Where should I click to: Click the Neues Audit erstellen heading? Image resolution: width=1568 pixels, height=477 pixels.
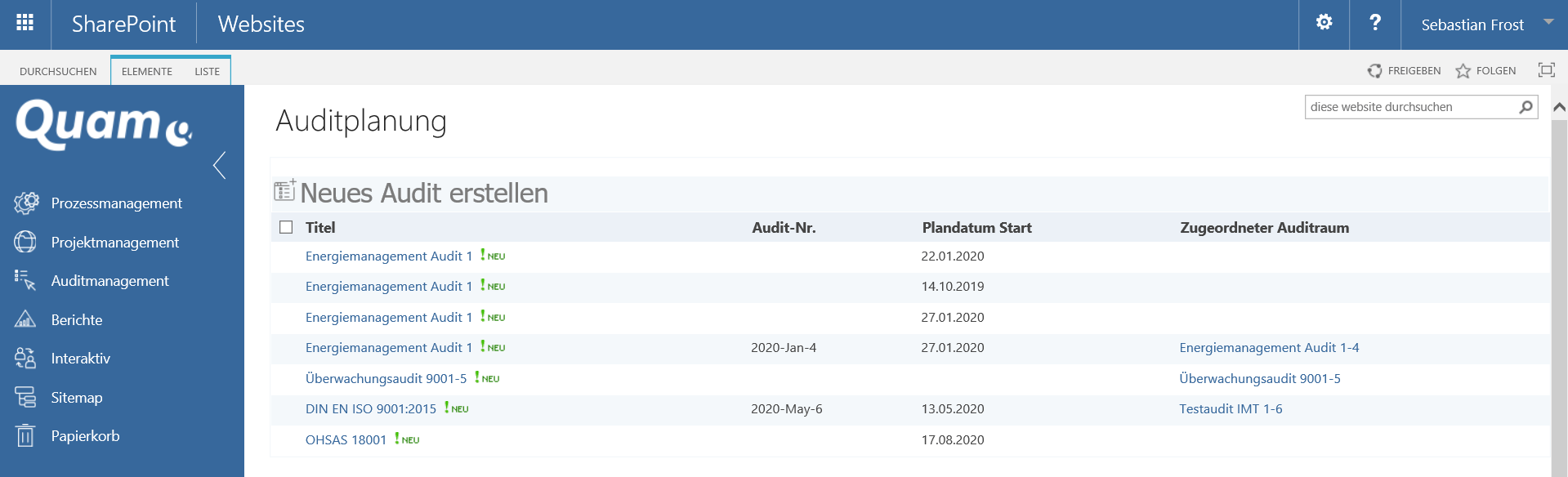click(x=424, y=193)
